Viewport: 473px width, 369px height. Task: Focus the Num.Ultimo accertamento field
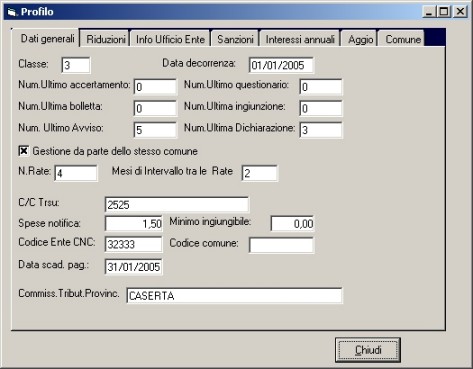point(155,87)
